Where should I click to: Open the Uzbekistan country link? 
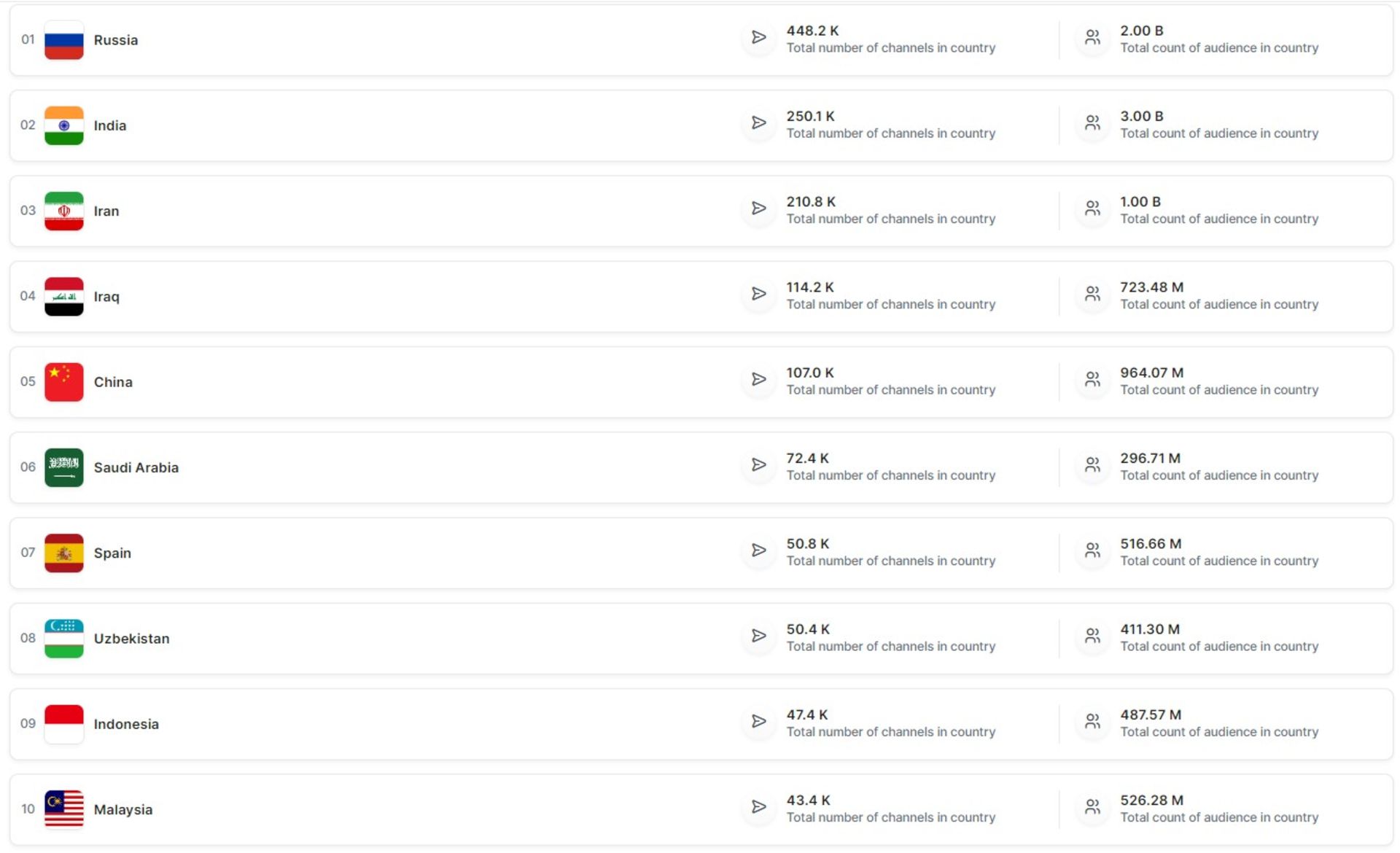click(x=131, y=639)
